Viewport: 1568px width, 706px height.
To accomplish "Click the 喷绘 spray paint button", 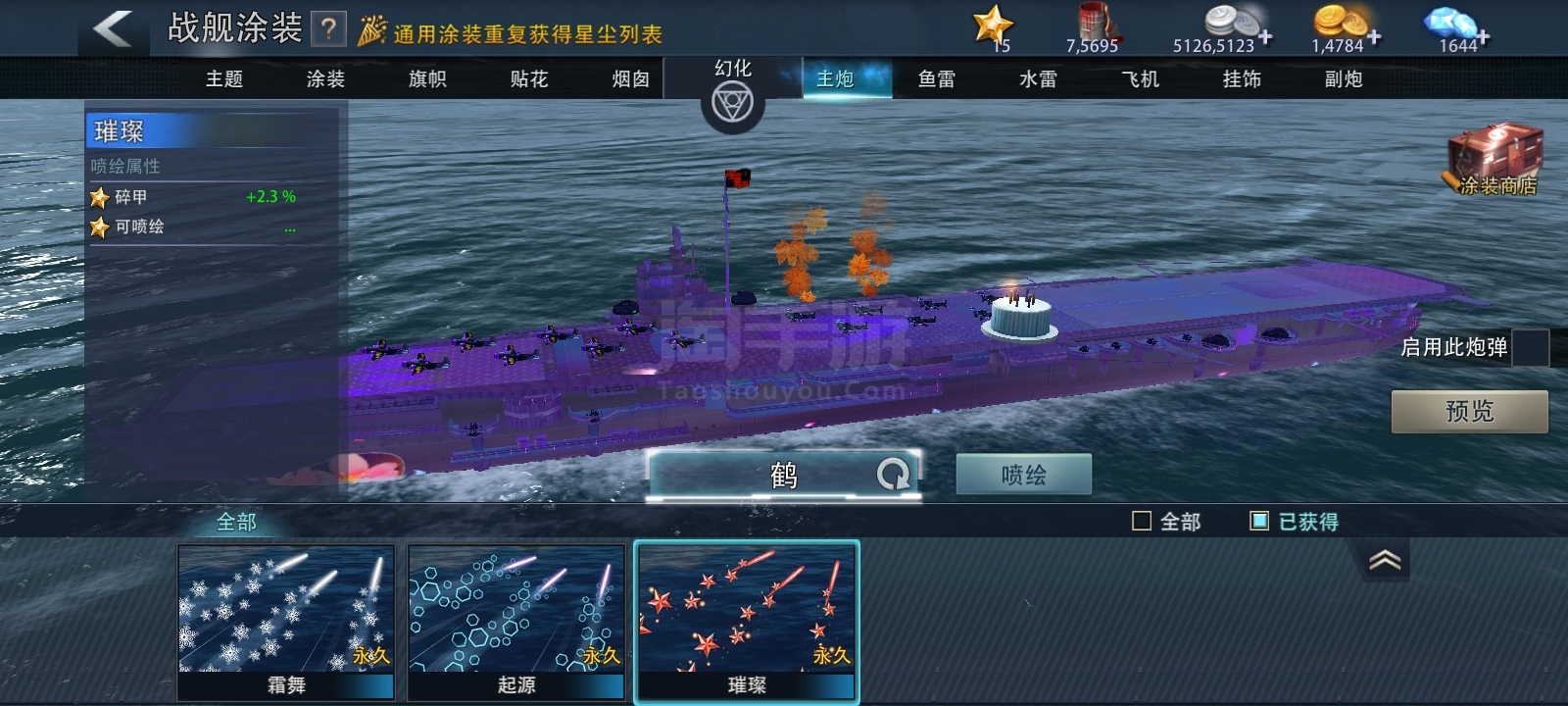I will pos(1024,475).
